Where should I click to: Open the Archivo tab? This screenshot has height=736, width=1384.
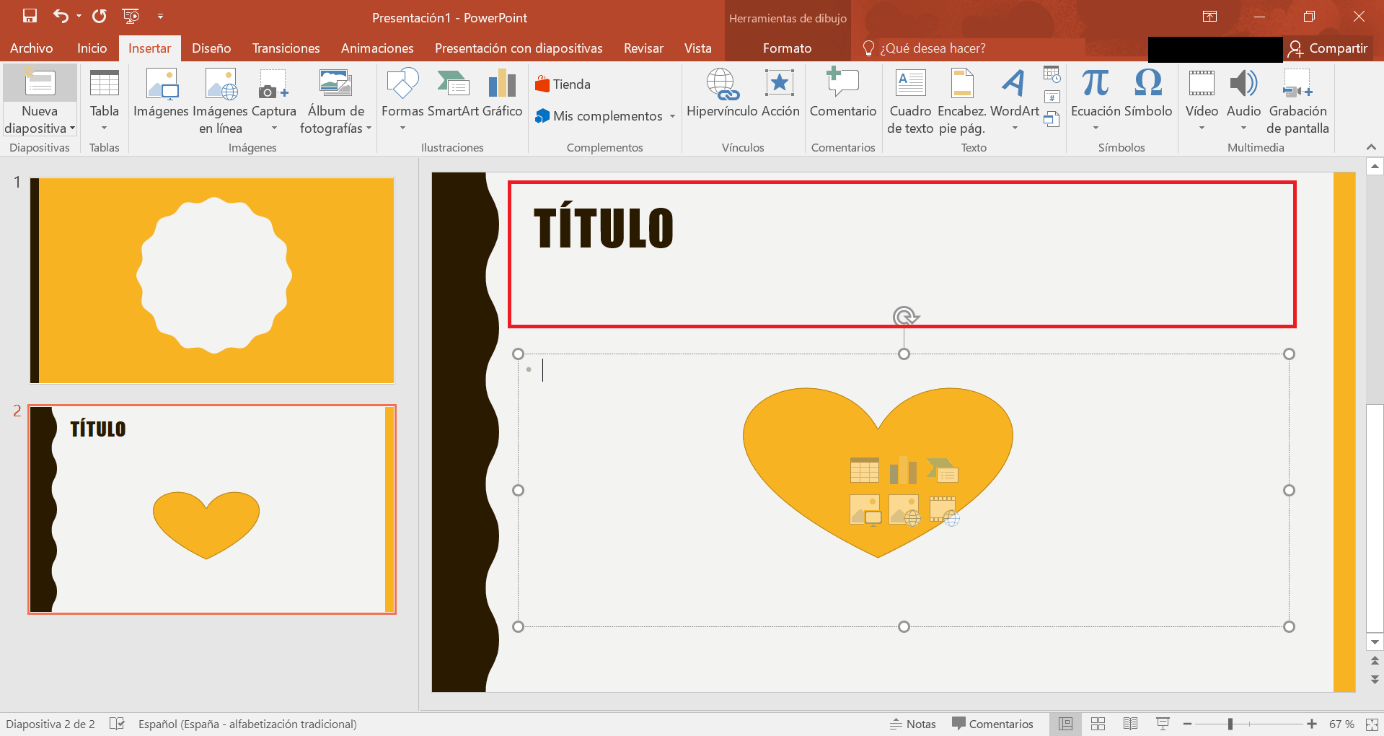pos(32,48)
